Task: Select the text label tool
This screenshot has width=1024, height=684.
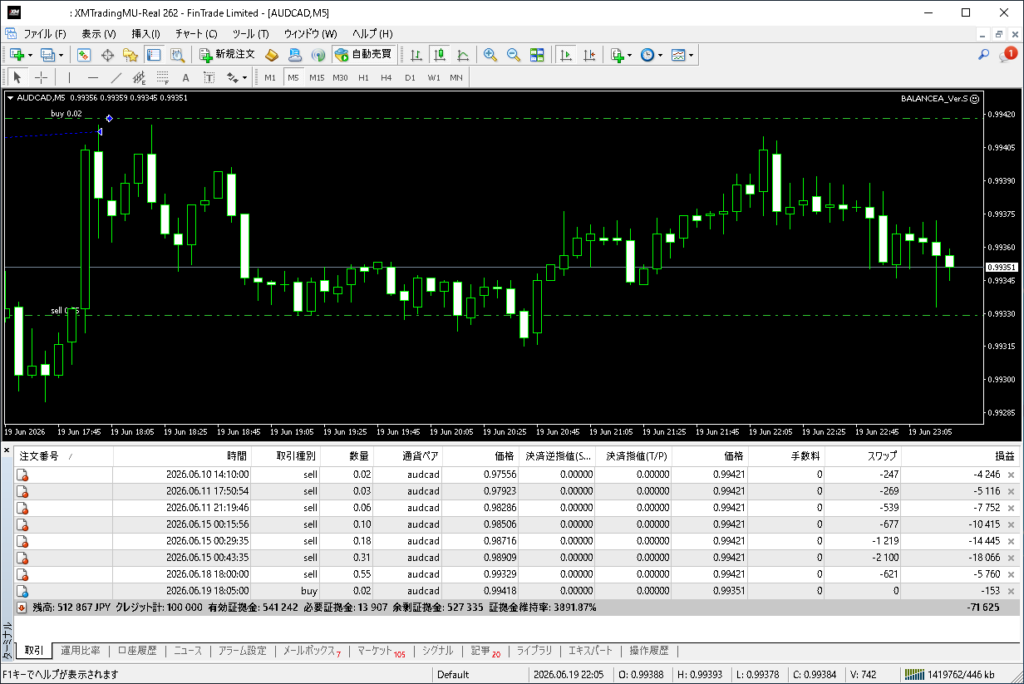Action: click(x=209, y=78)
